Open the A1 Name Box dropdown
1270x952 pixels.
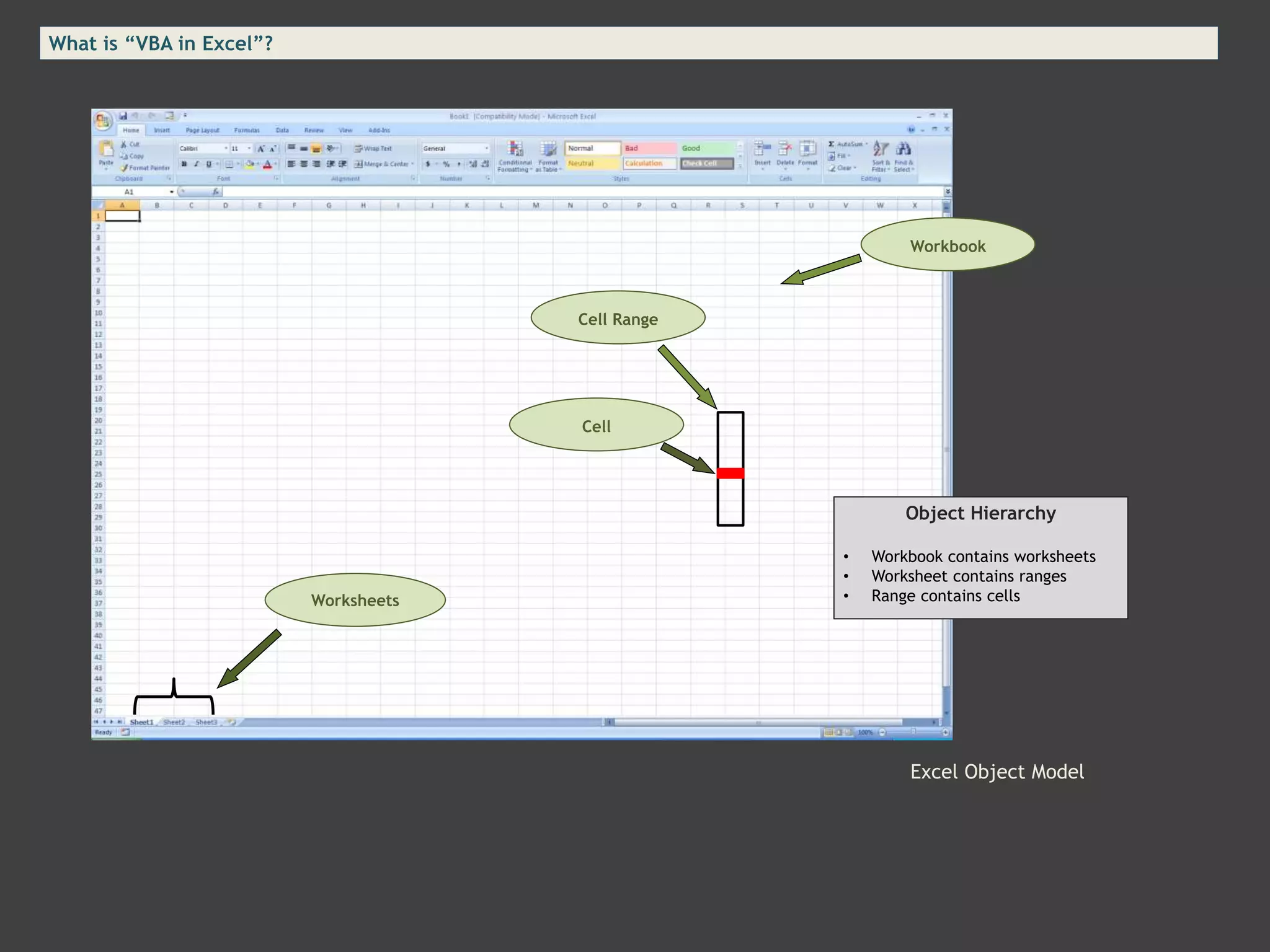tap(172, 192)
